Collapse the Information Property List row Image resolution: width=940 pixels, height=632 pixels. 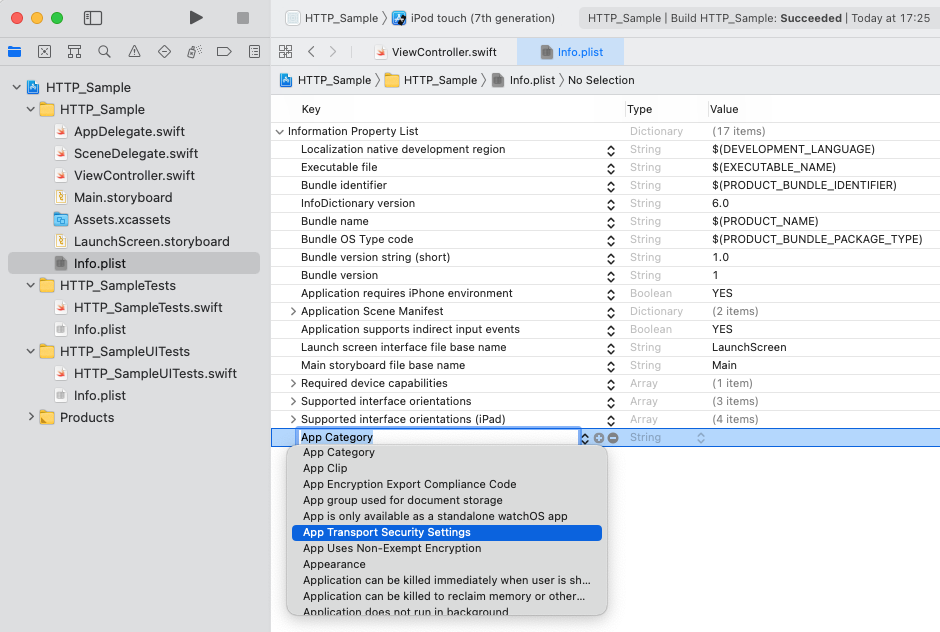280,131
